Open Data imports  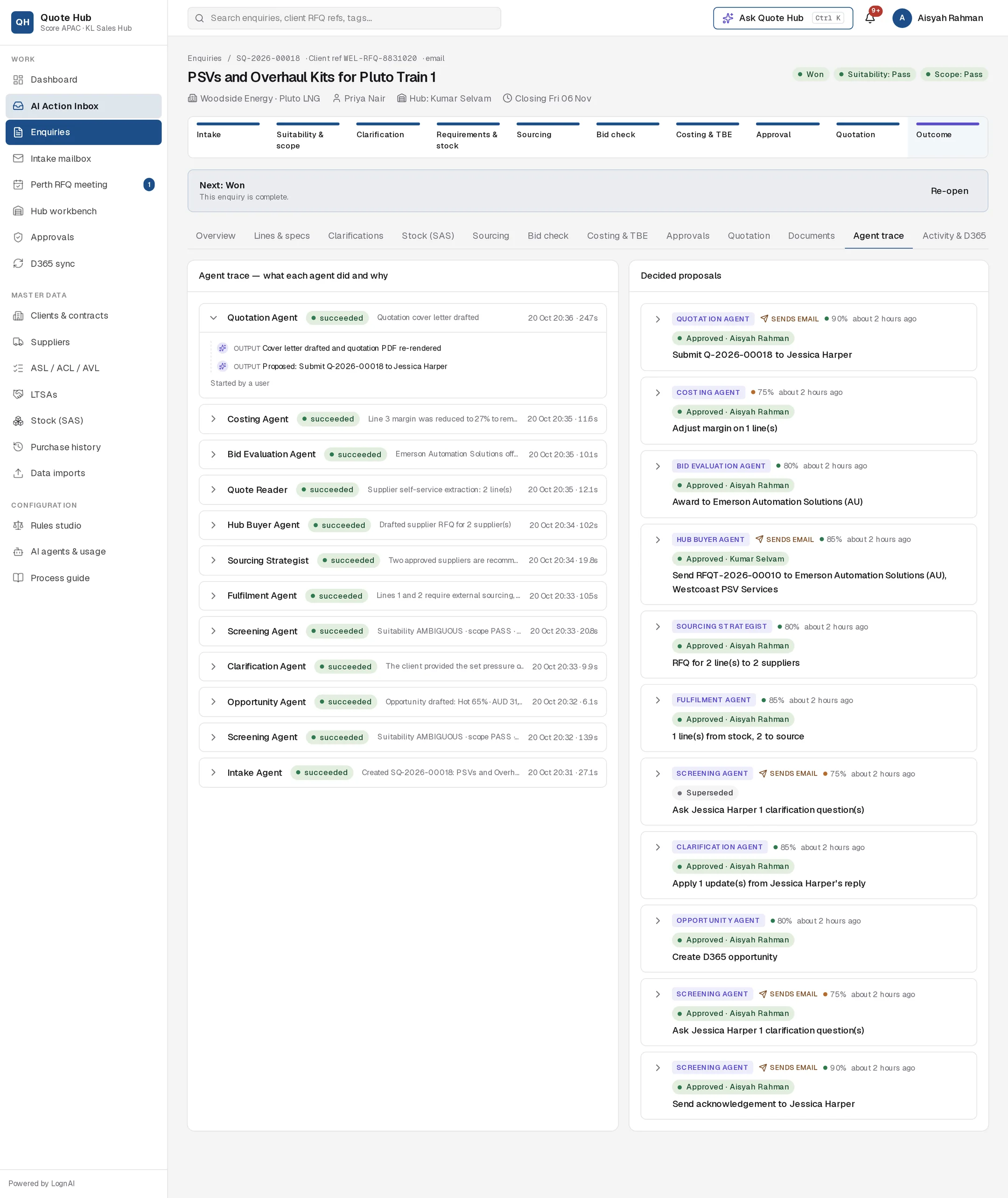pos(84,473)
